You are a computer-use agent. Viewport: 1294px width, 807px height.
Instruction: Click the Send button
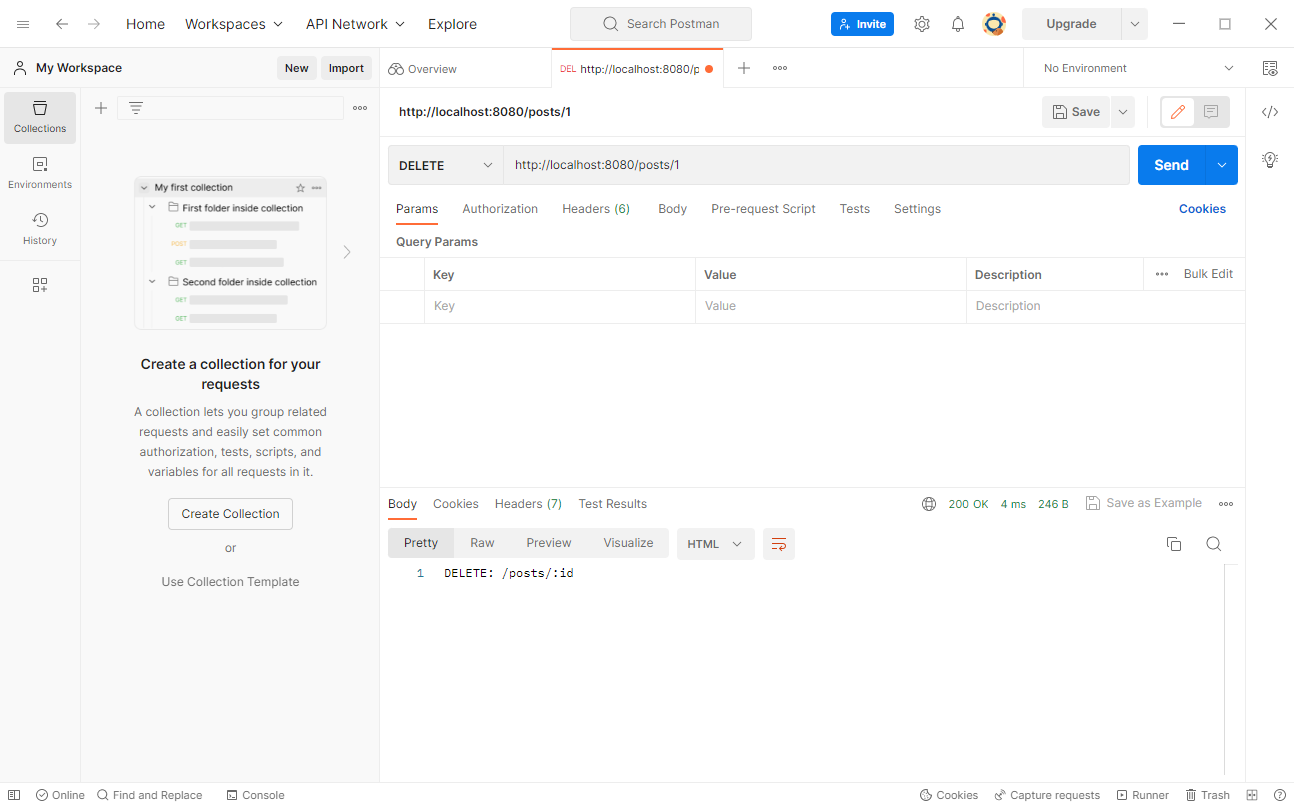click(1171, 165)
